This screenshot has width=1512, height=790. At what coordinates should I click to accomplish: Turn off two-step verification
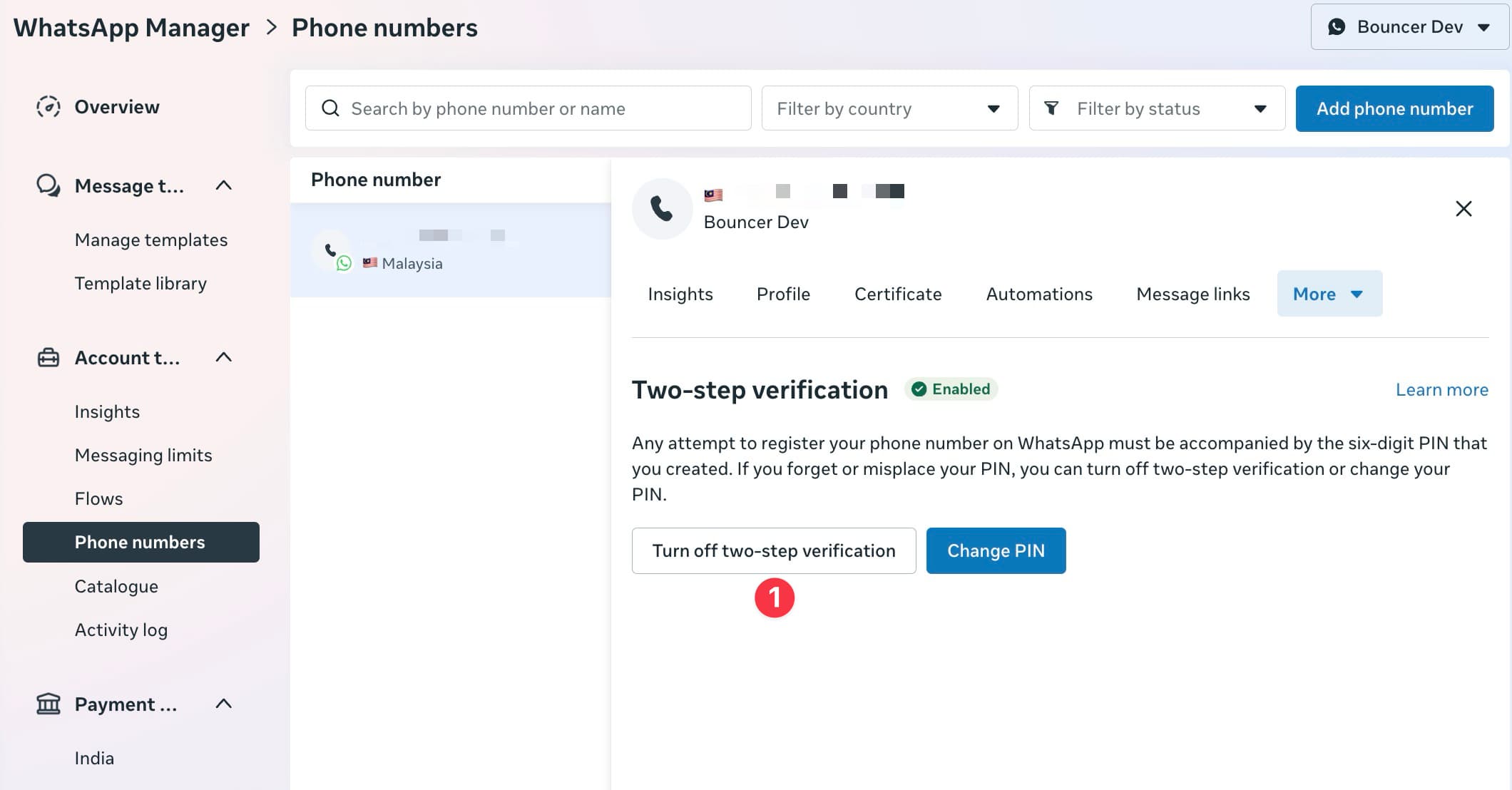(x=773, y=550)
